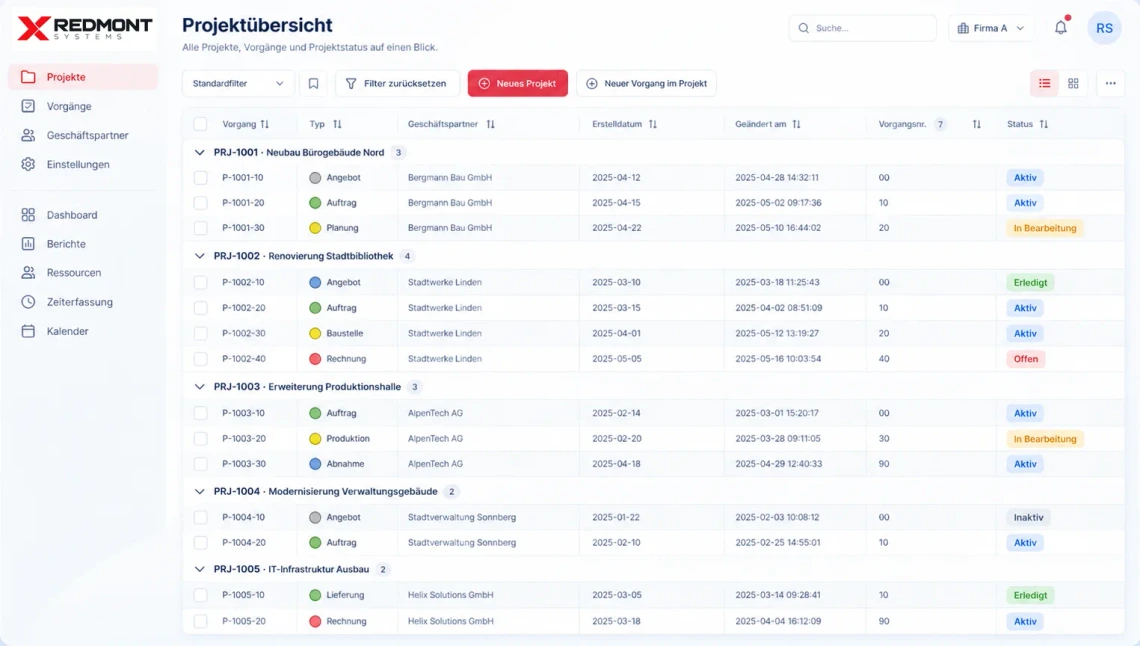The height and width of the screenshot is (646, 1140).
Task: Sort by Erstelldatum column arrows
Action: coord(653,124)
